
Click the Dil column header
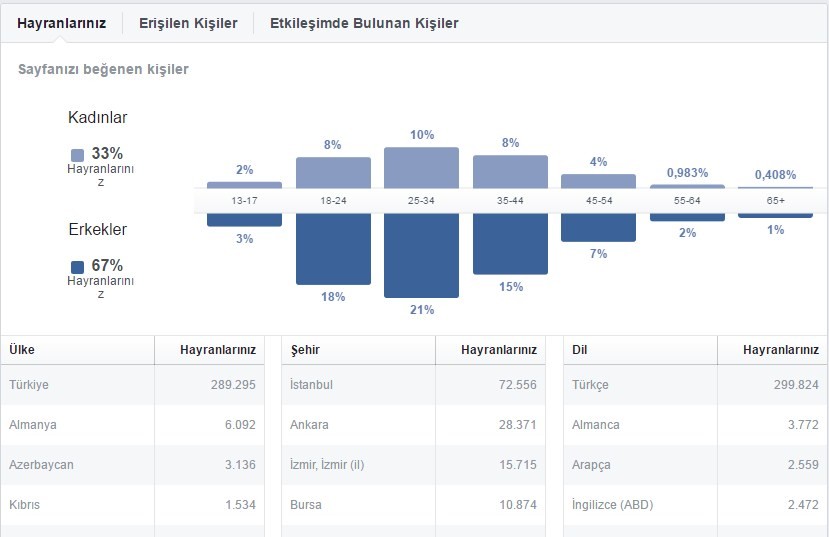pyautogui.click(x=579, y=350)
